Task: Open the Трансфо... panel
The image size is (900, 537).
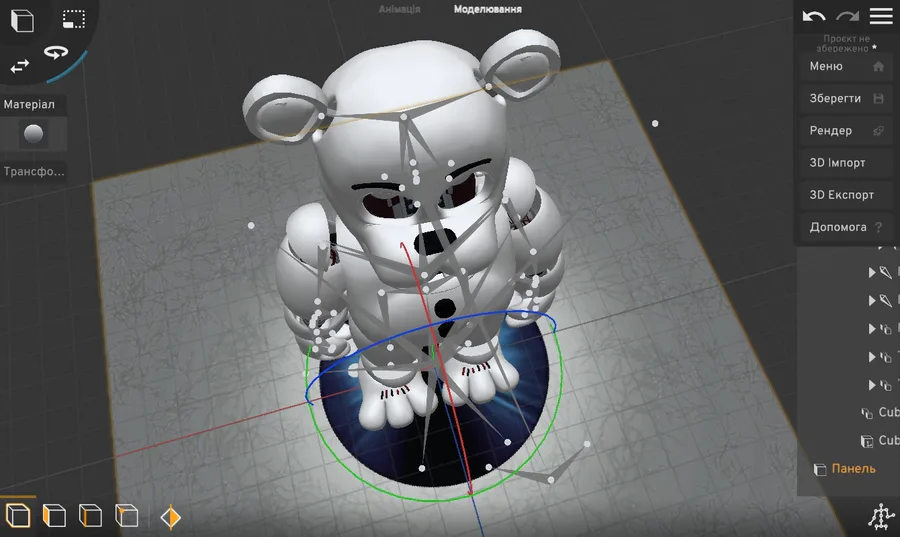Action: point(33,172)
